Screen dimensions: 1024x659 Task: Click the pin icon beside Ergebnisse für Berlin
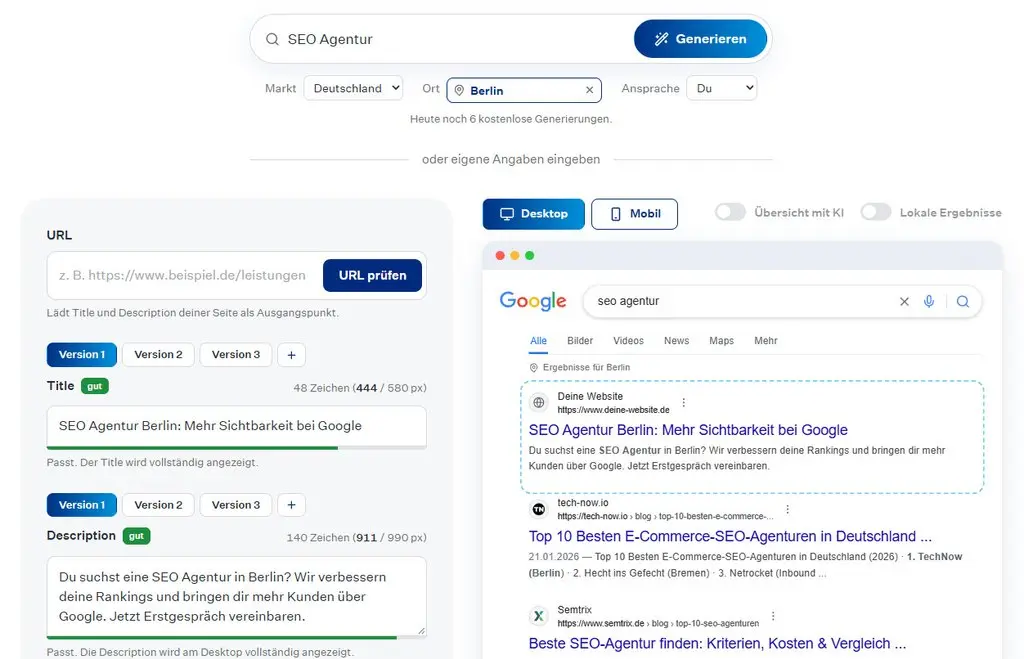click(534, 368)
